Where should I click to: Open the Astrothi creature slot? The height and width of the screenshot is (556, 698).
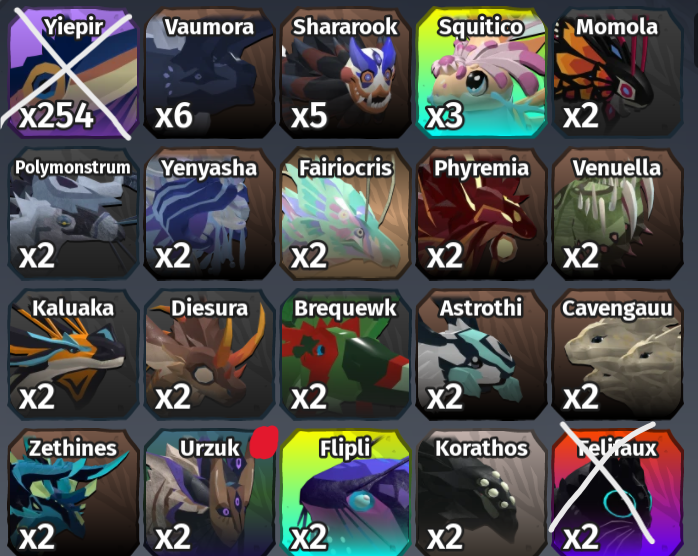(481, 354)
